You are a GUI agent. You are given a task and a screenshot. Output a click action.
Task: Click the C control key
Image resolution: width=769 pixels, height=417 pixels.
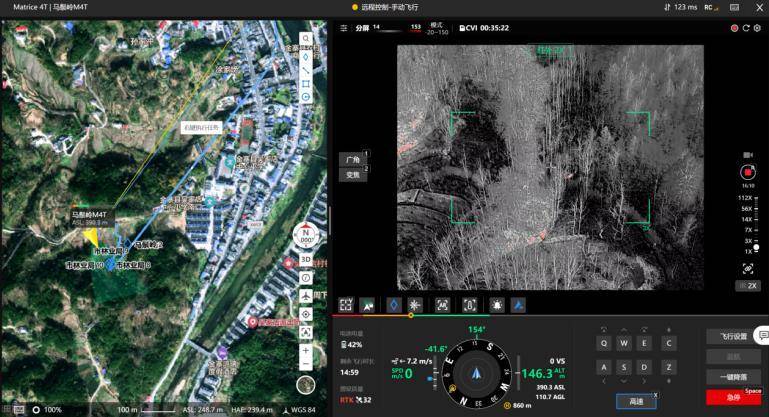coord(669,343)
